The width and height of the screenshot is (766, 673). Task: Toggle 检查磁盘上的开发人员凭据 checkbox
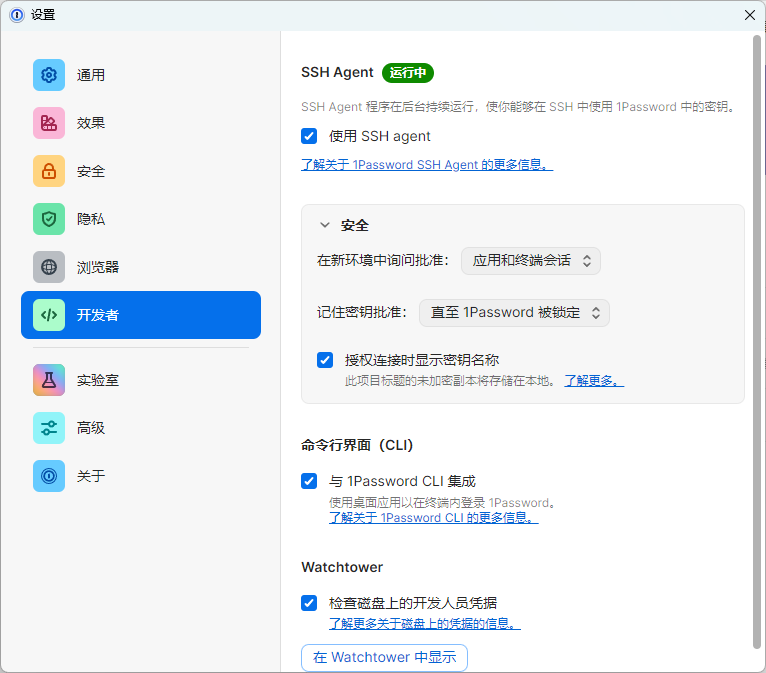309,603
